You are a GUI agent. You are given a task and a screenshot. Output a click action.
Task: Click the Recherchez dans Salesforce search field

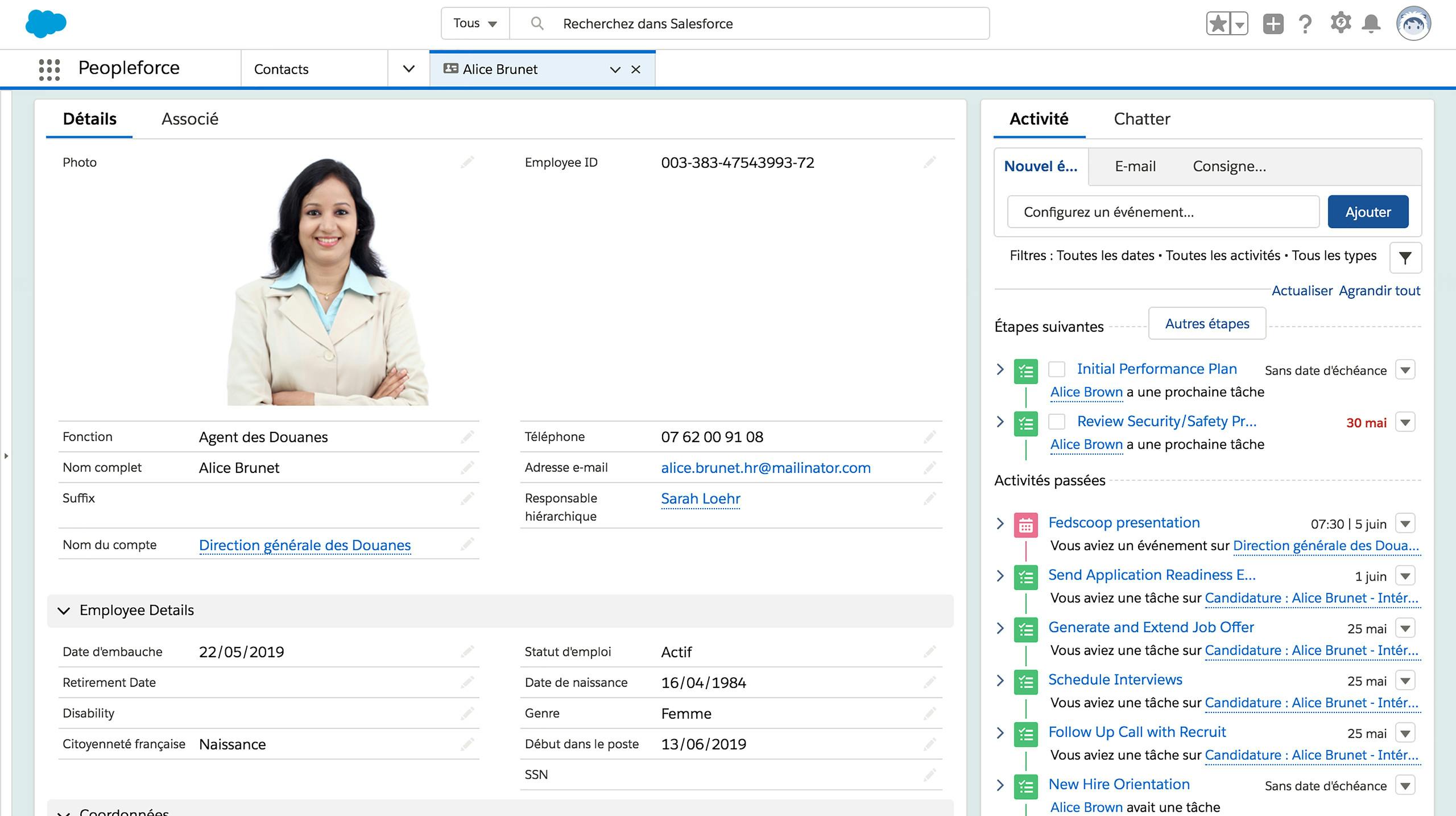tap(749, 23)
